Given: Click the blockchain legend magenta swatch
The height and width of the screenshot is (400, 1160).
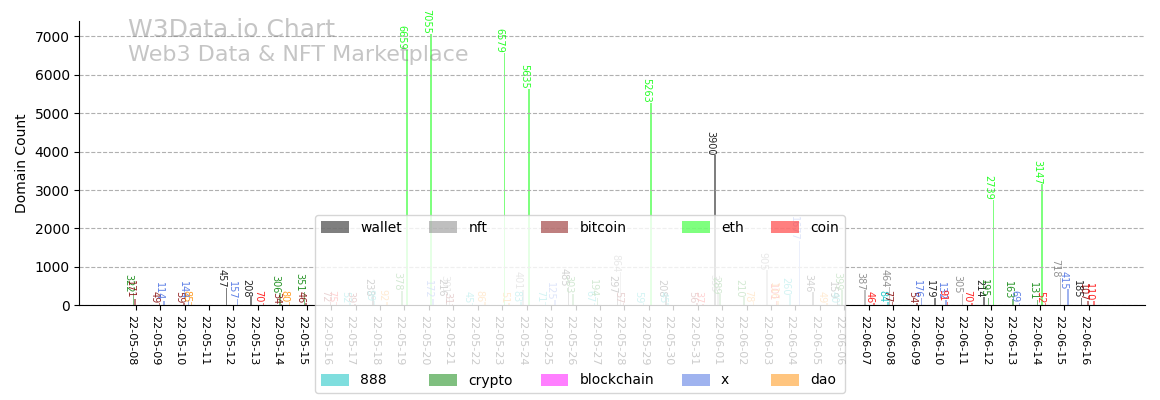Looking at the screenshot, I should point(554,380).
